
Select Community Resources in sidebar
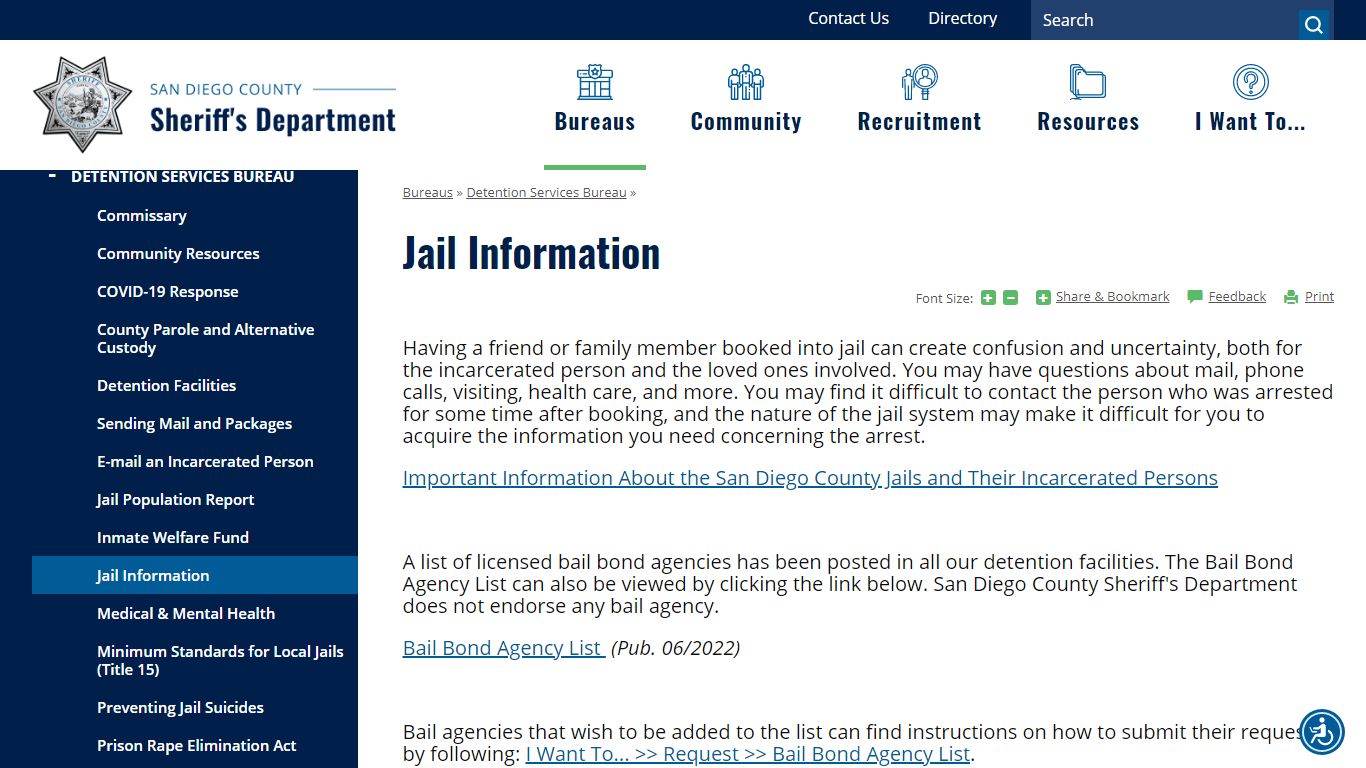click(178, 253)
